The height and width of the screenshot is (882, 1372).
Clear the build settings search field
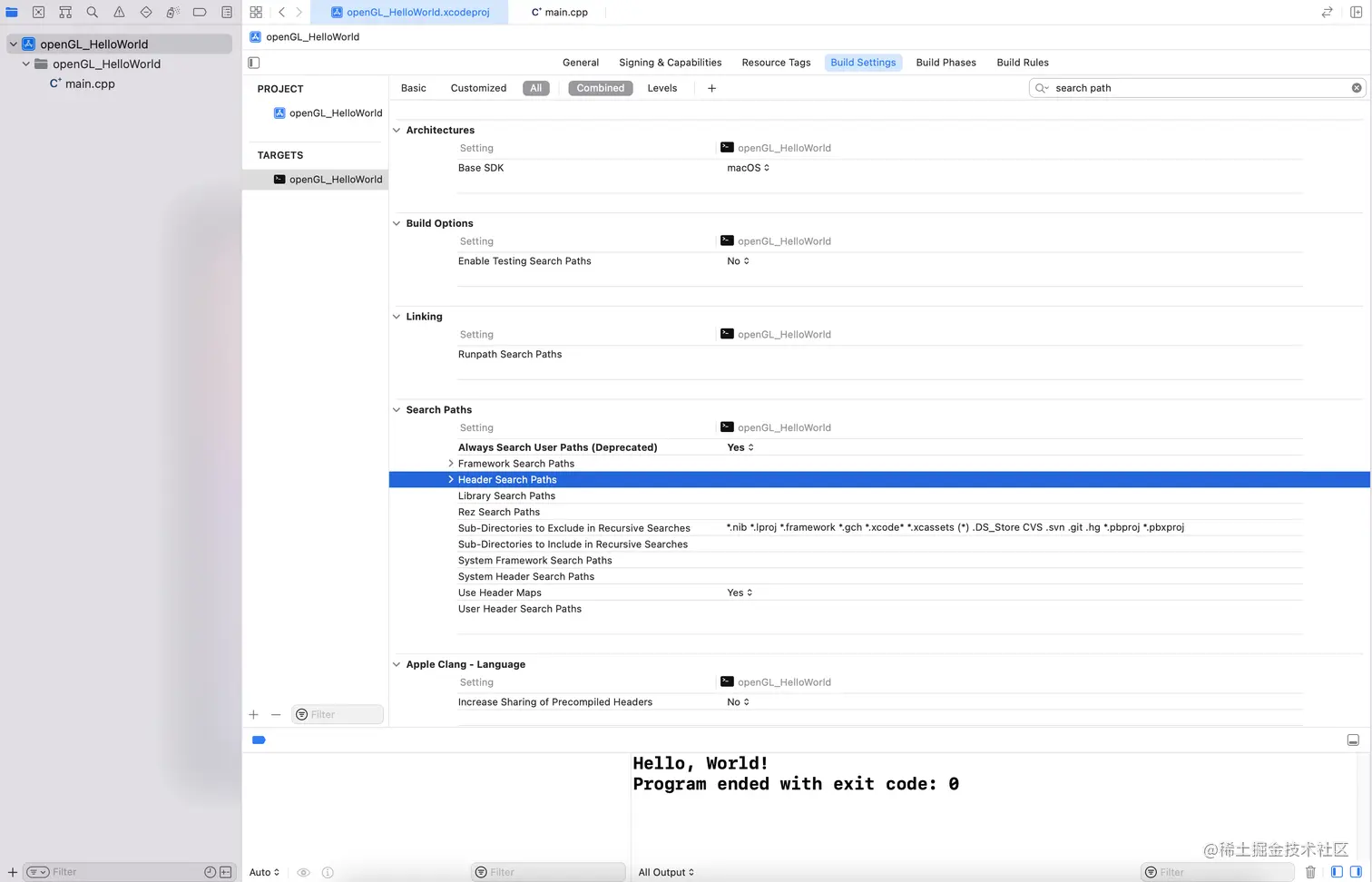1357,88
